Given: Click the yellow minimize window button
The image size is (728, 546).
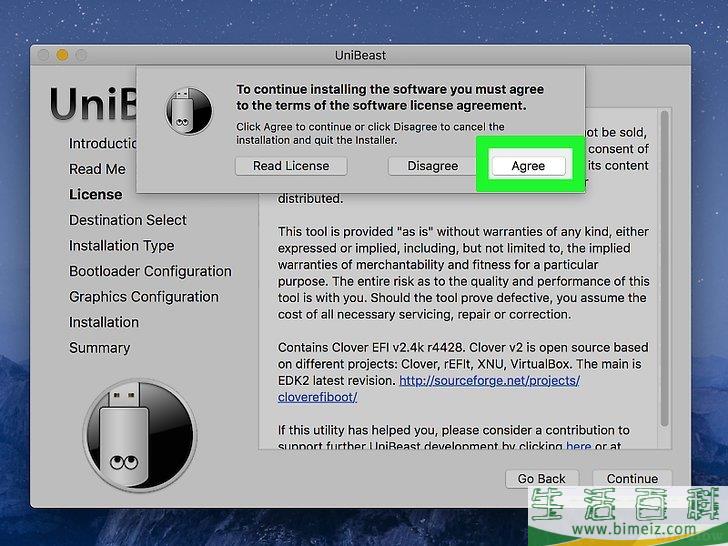Looking at the screenshot, I should 62,55.
